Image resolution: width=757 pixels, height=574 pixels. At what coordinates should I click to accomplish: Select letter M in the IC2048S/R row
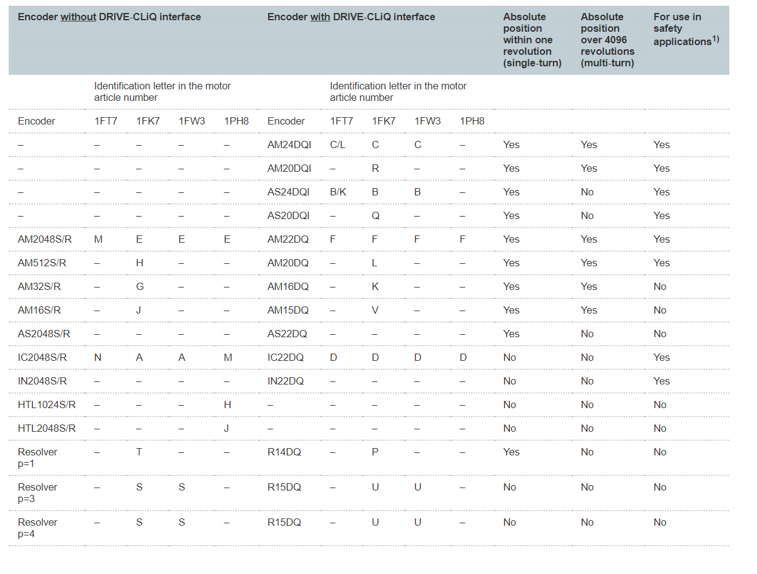[x=228, y=358]
